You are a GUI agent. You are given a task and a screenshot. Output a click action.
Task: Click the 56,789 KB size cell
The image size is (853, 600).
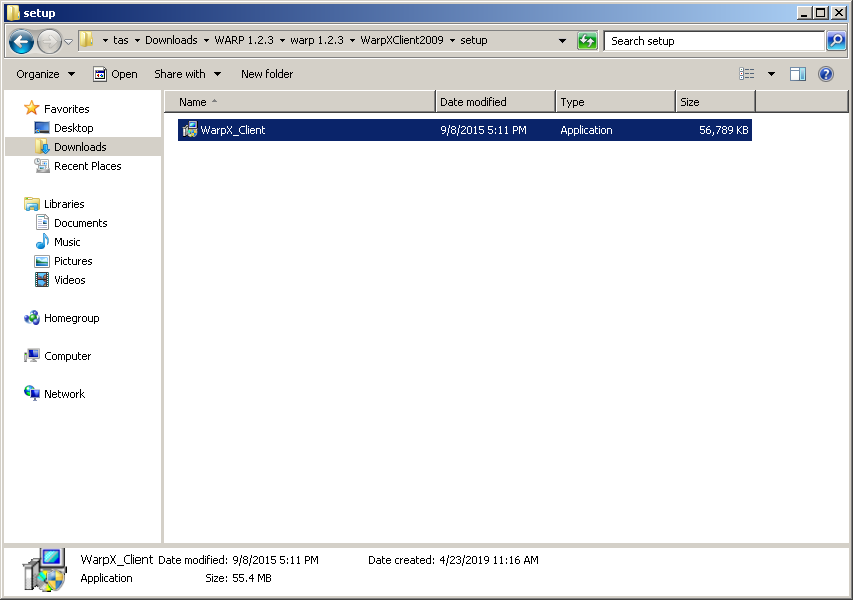724,130
